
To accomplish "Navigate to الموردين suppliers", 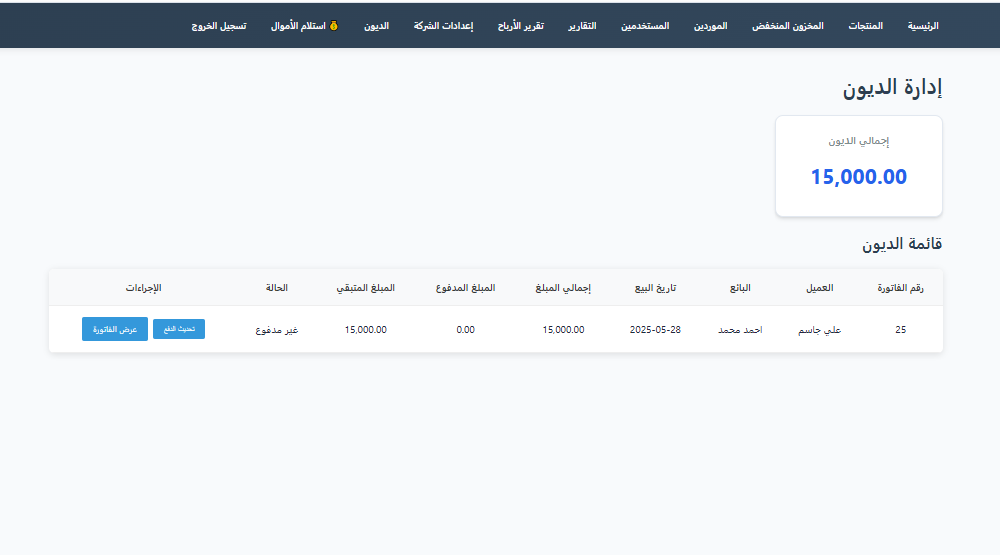I will tap(710, 26).
